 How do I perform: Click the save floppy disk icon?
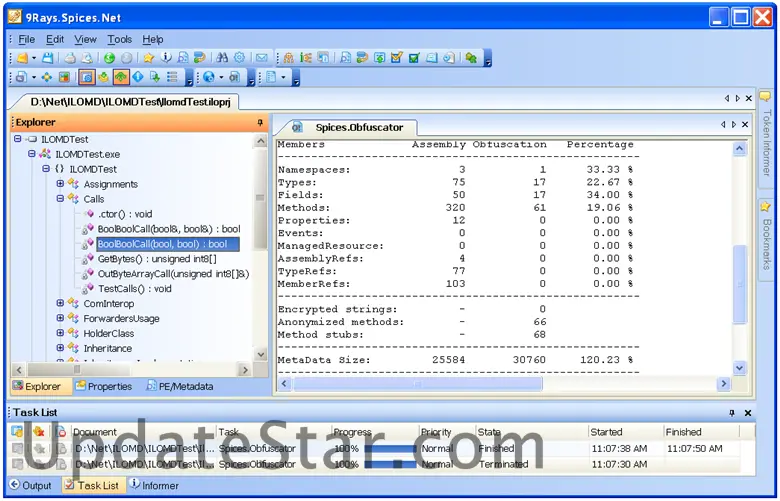click(x=48, y=58)
